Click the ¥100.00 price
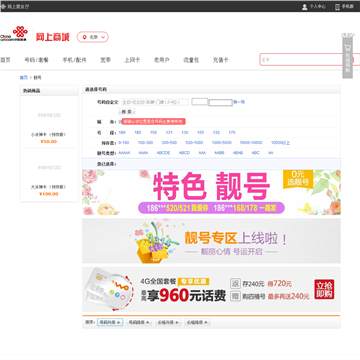360x360 pixels. click(x=49, y=194)
